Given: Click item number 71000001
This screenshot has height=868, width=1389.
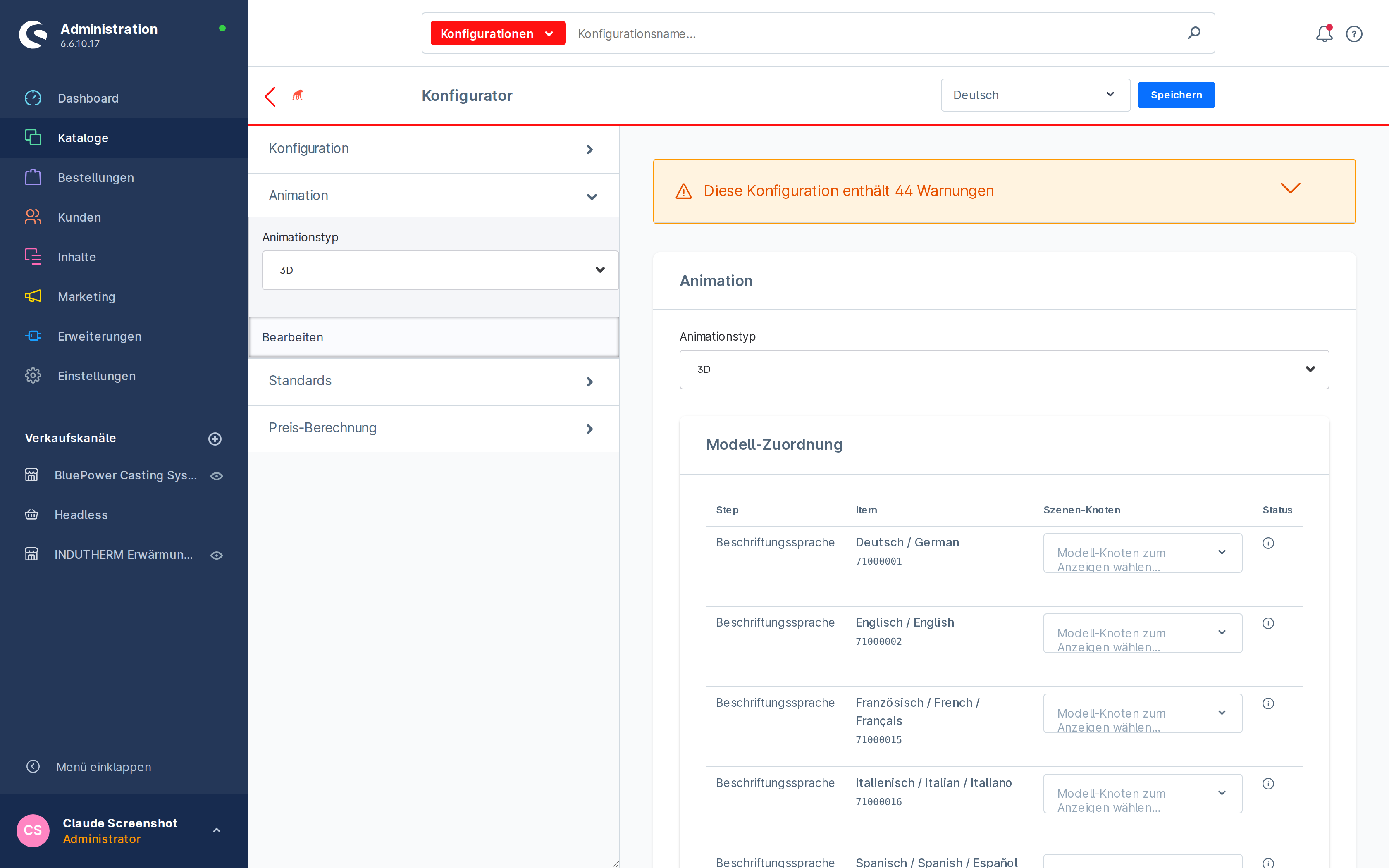Looking at the screenshot, I should coord(879,561).
